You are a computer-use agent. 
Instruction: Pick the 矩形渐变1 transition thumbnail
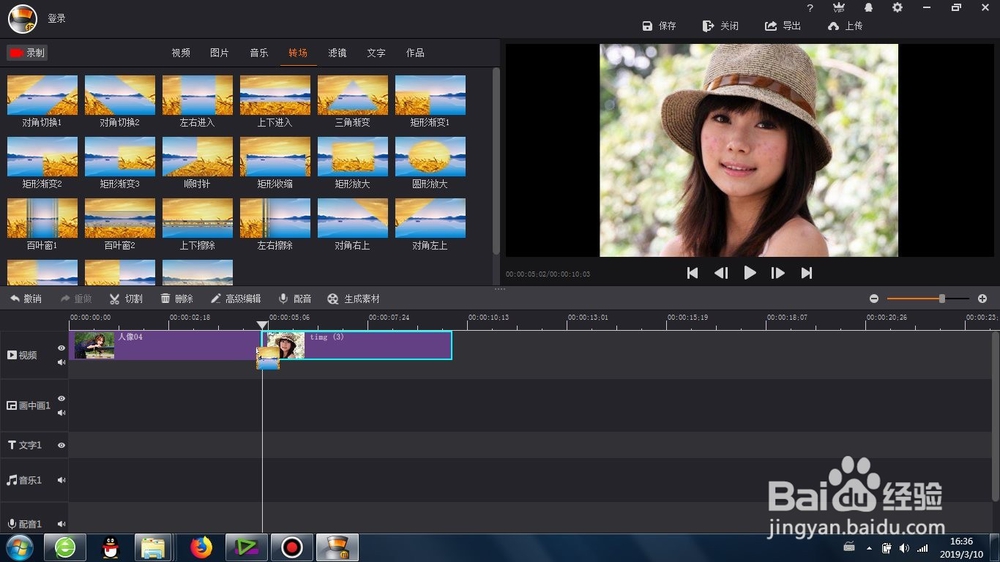430,95
